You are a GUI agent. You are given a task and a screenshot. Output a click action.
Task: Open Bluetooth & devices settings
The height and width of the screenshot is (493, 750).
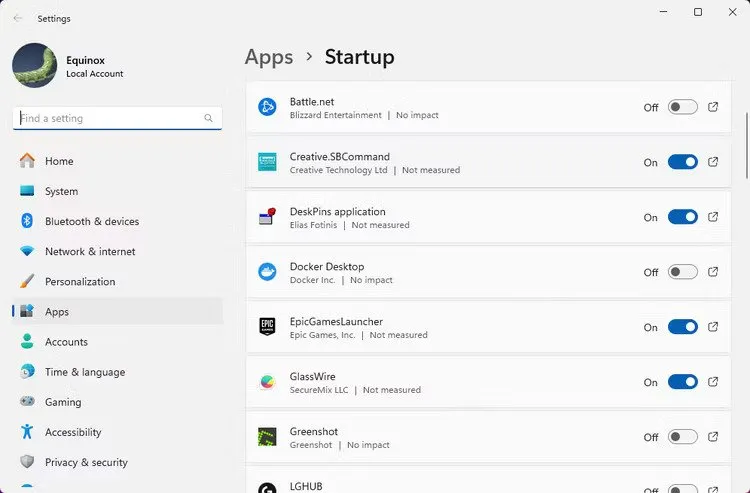[91, 221]
